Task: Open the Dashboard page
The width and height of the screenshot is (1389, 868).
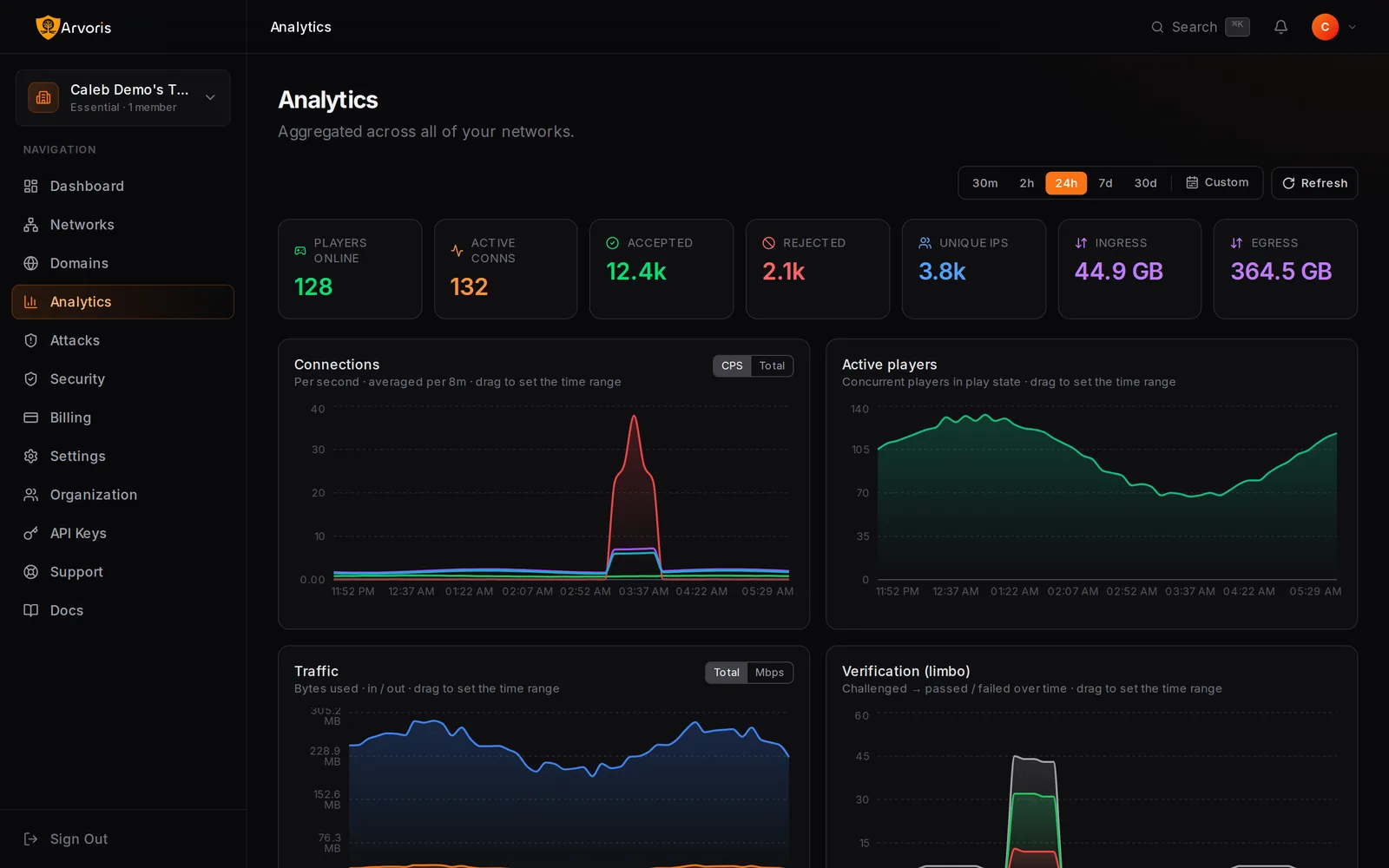Action: coord(122,186)
